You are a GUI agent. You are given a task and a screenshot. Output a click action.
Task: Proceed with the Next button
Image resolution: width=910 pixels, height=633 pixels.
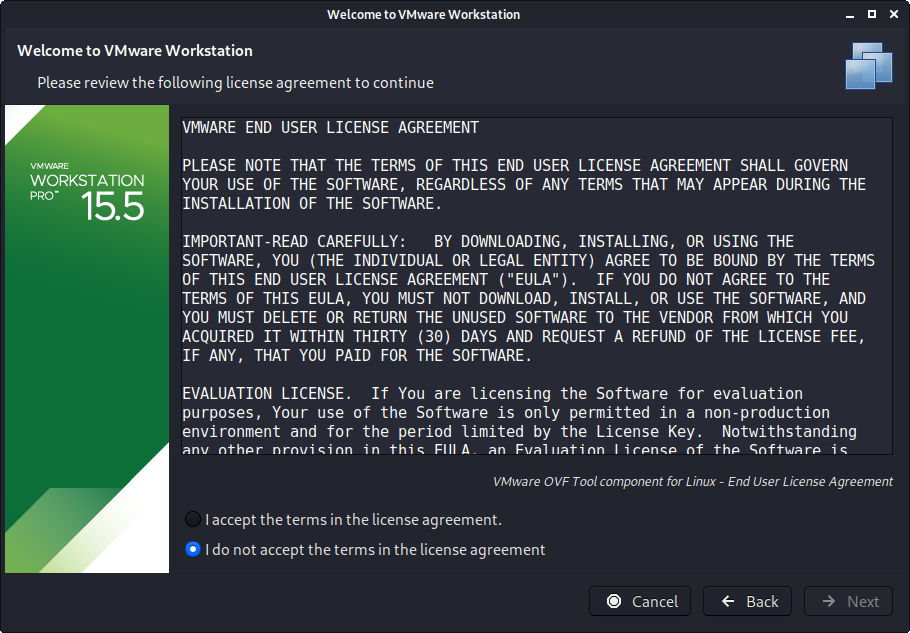click(x=849, y=601)
